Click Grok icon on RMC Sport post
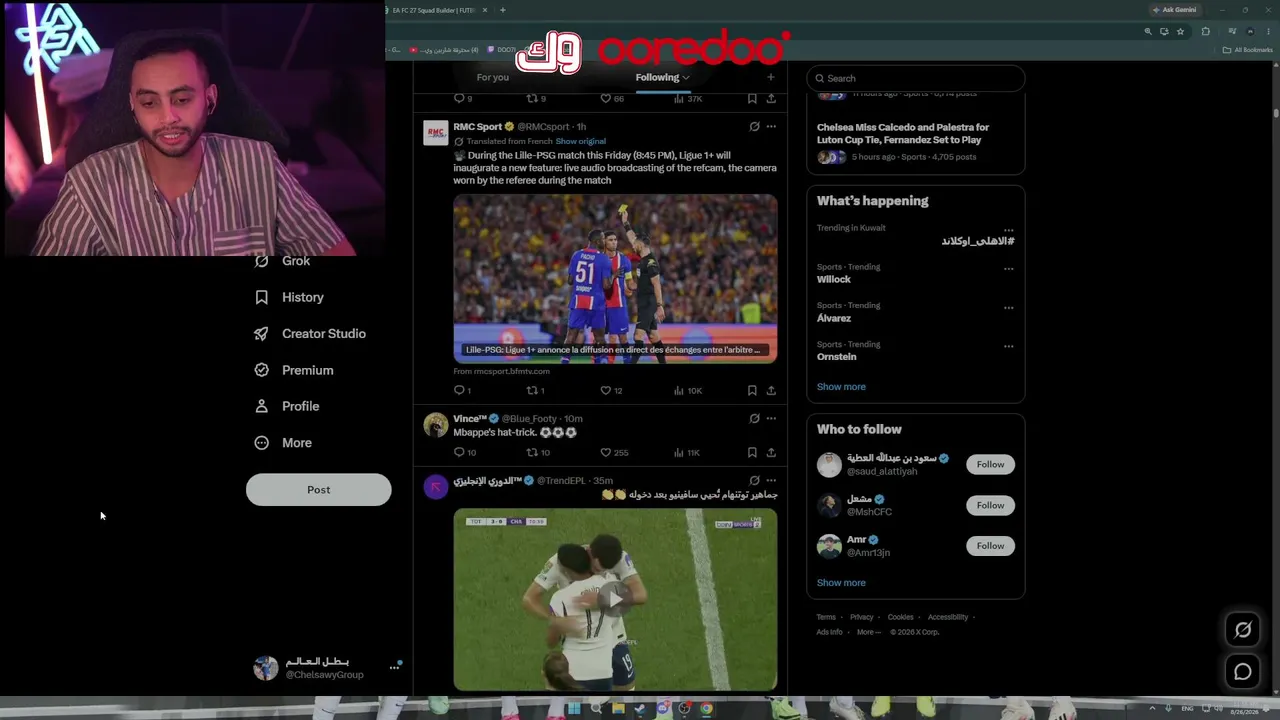The width and height of the screenshot is (1280, 720). coord(754,127)
